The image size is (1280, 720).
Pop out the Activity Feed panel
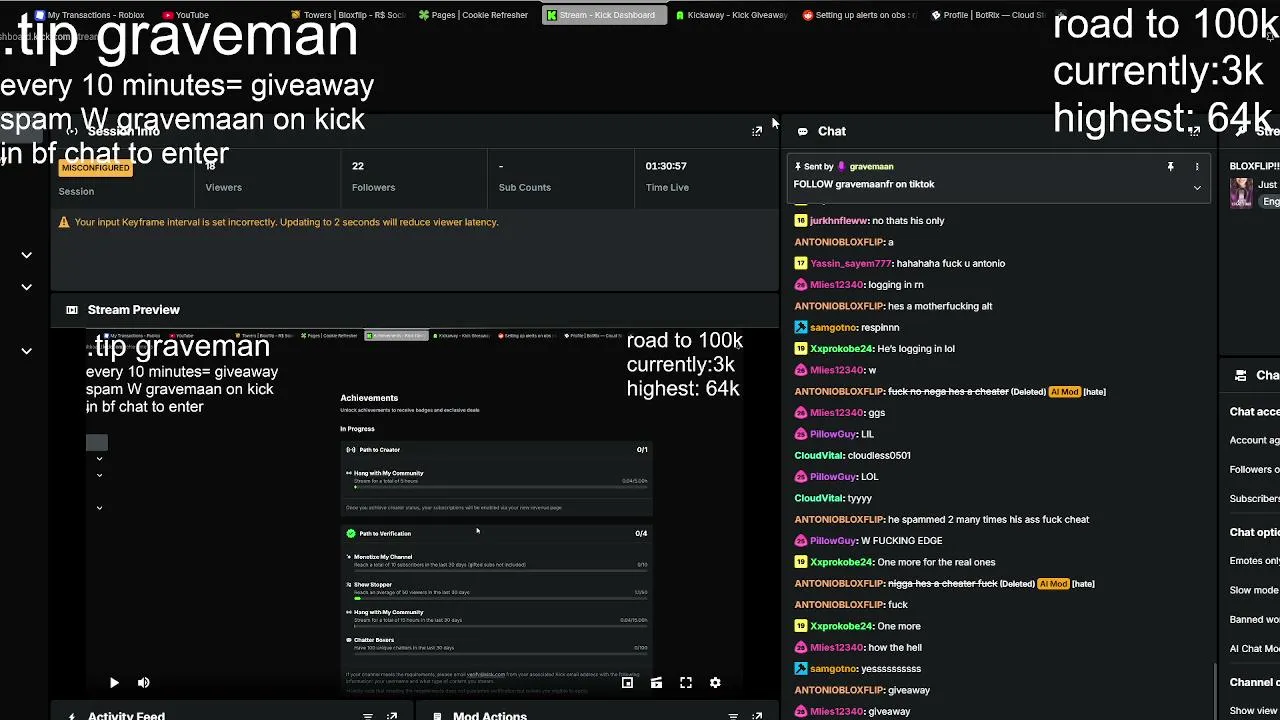pos(392,716)
